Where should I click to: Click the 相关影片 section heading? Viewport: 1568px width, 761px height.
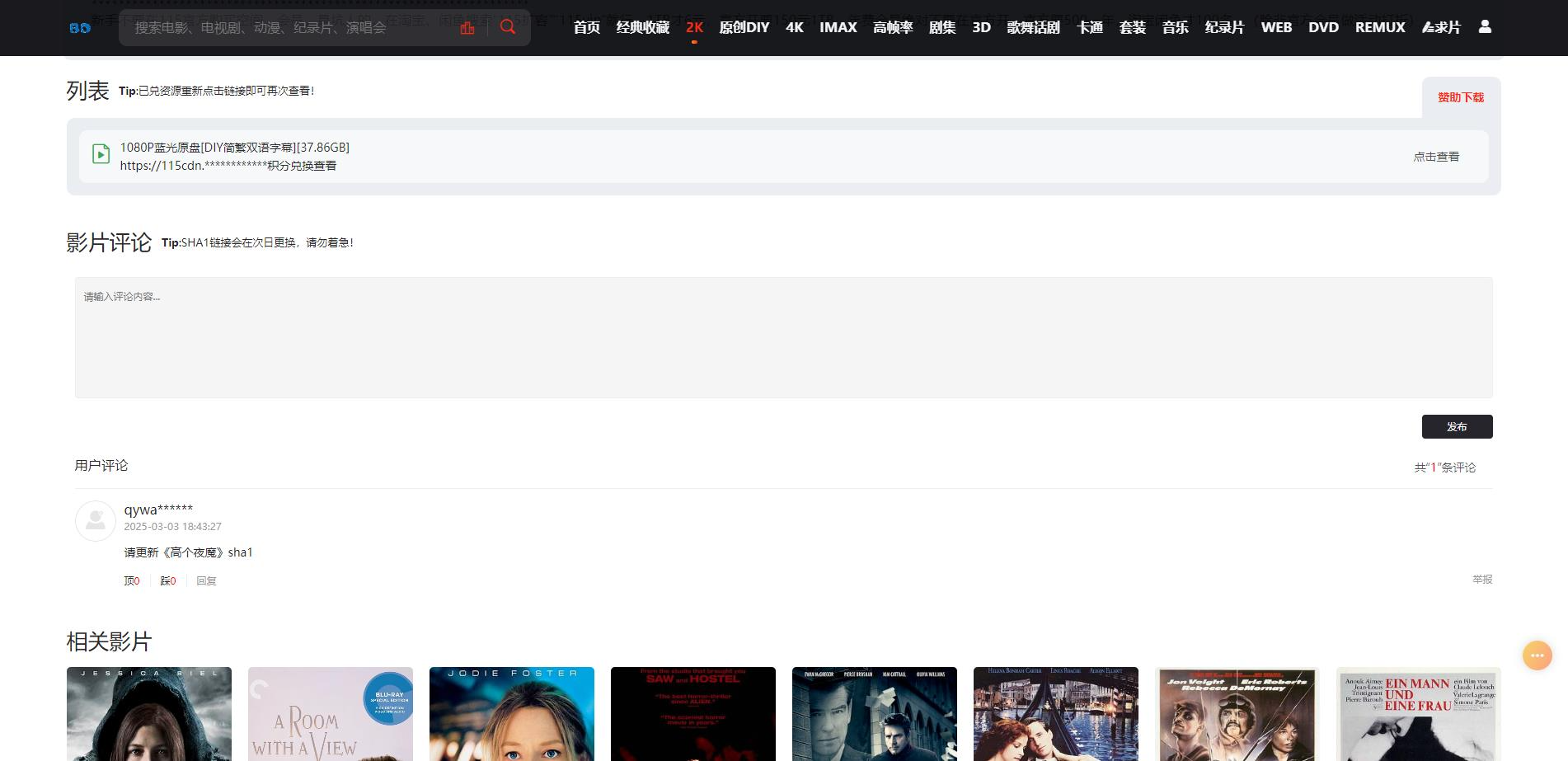(109, 641)
